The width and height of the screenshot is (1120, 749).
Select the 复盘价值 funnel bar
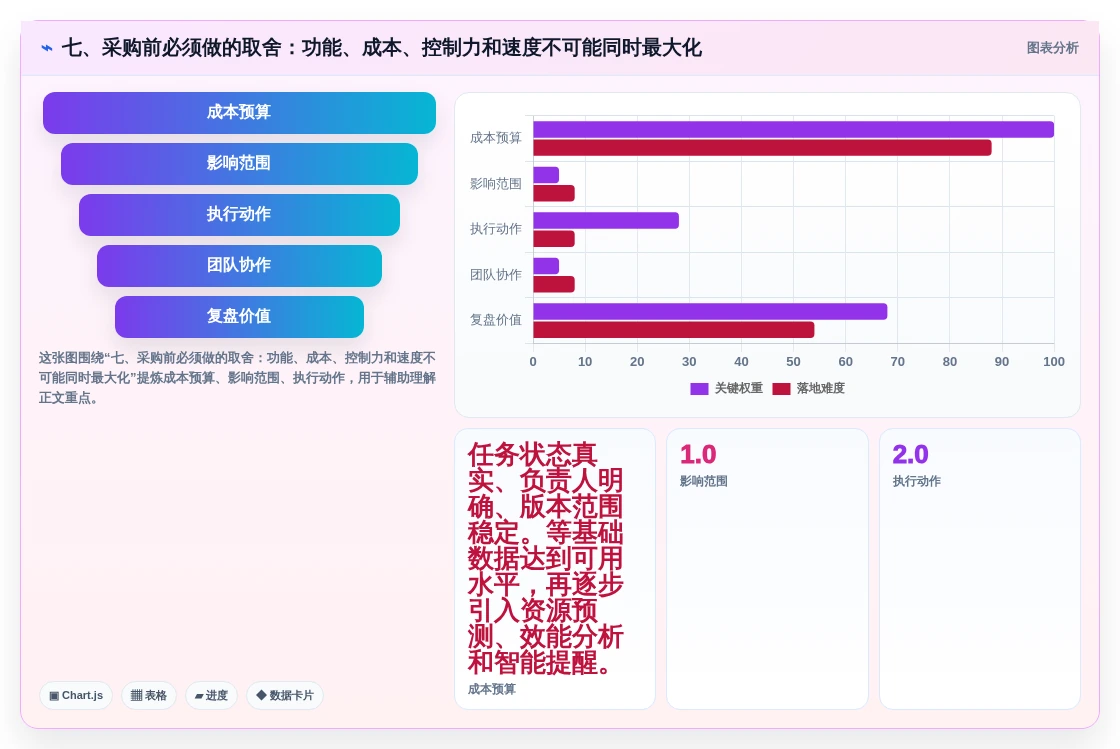tap(239, 317)
